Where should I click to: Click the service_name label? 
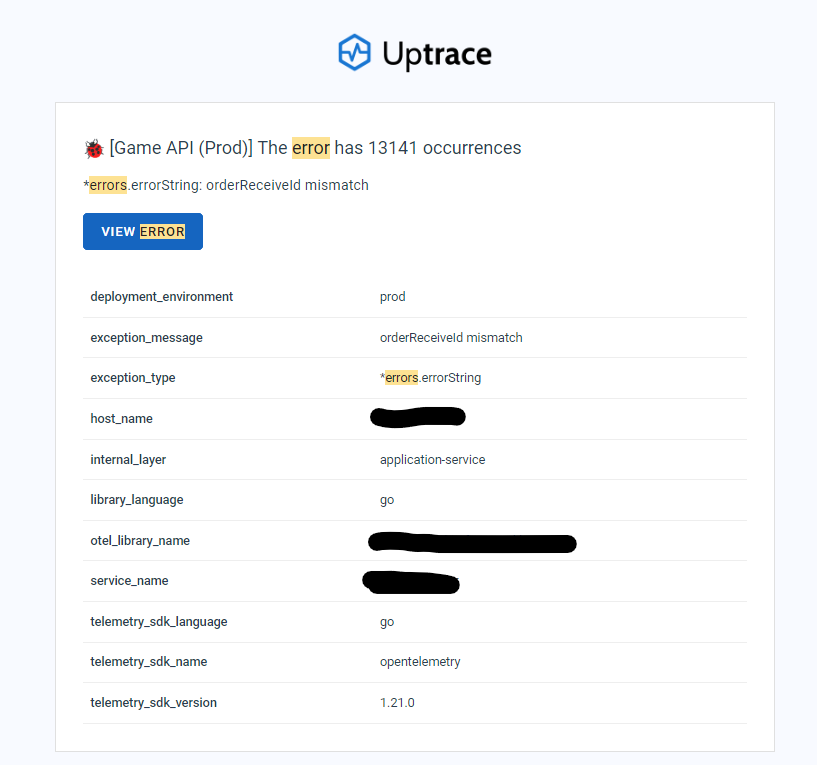(x=129, y=581)
